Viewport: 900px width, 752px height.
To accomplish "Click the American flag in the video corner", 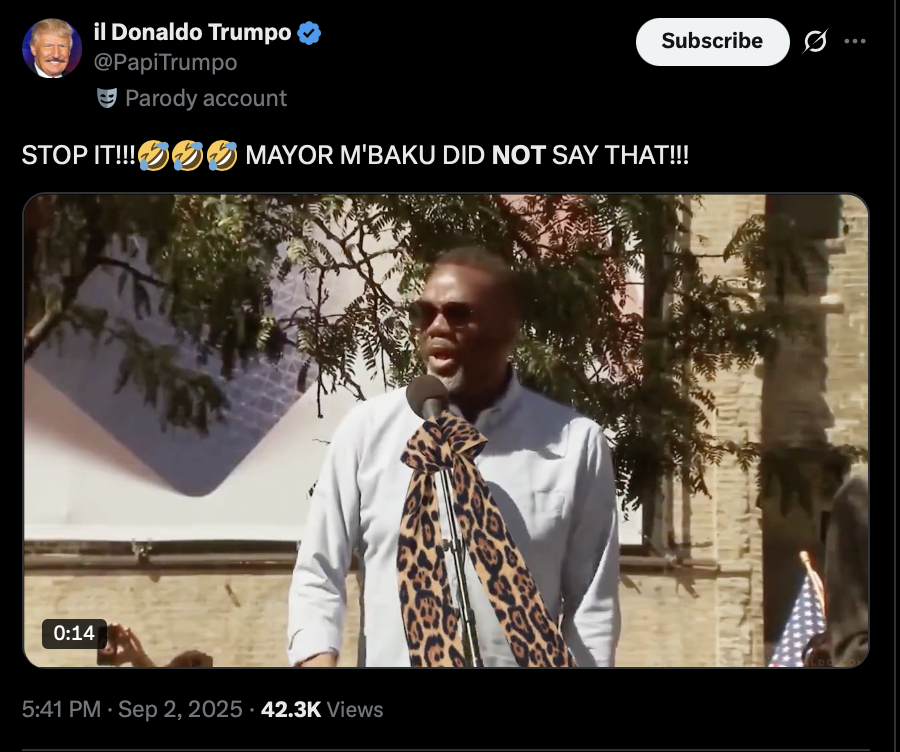I will click(x=800, y=621).
